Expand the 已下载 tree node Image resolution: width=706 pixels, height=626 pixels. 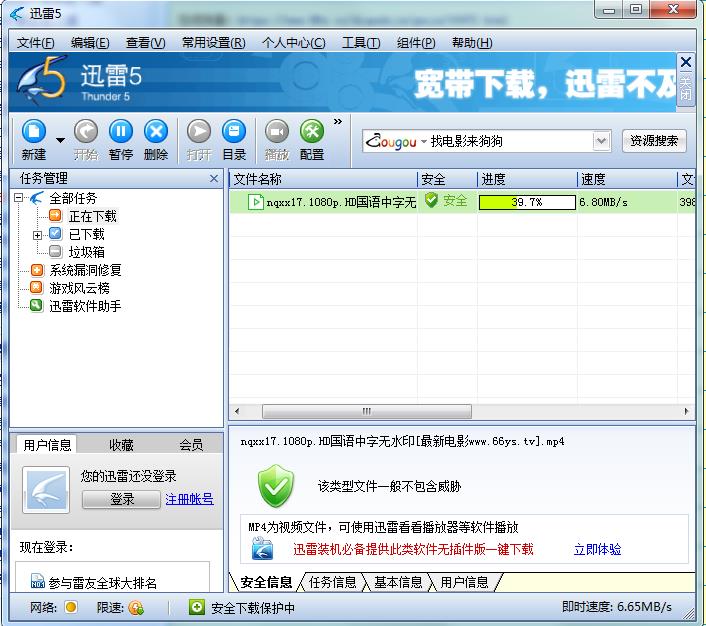click(x=37, y=235)
